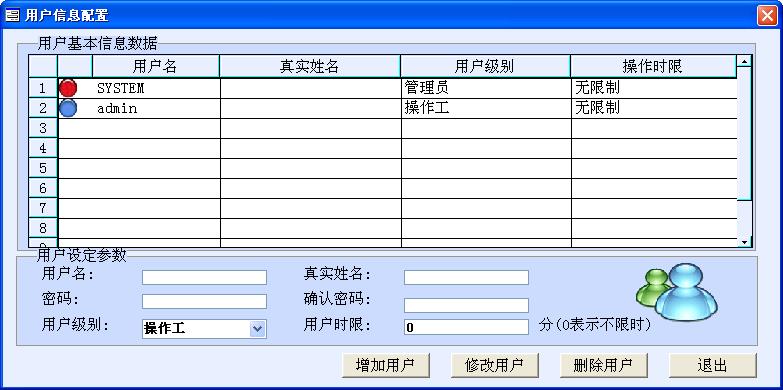This screenshot has width=783, height=390.
Task: Focus the 用户名 input field
Action: pos(204,277)
